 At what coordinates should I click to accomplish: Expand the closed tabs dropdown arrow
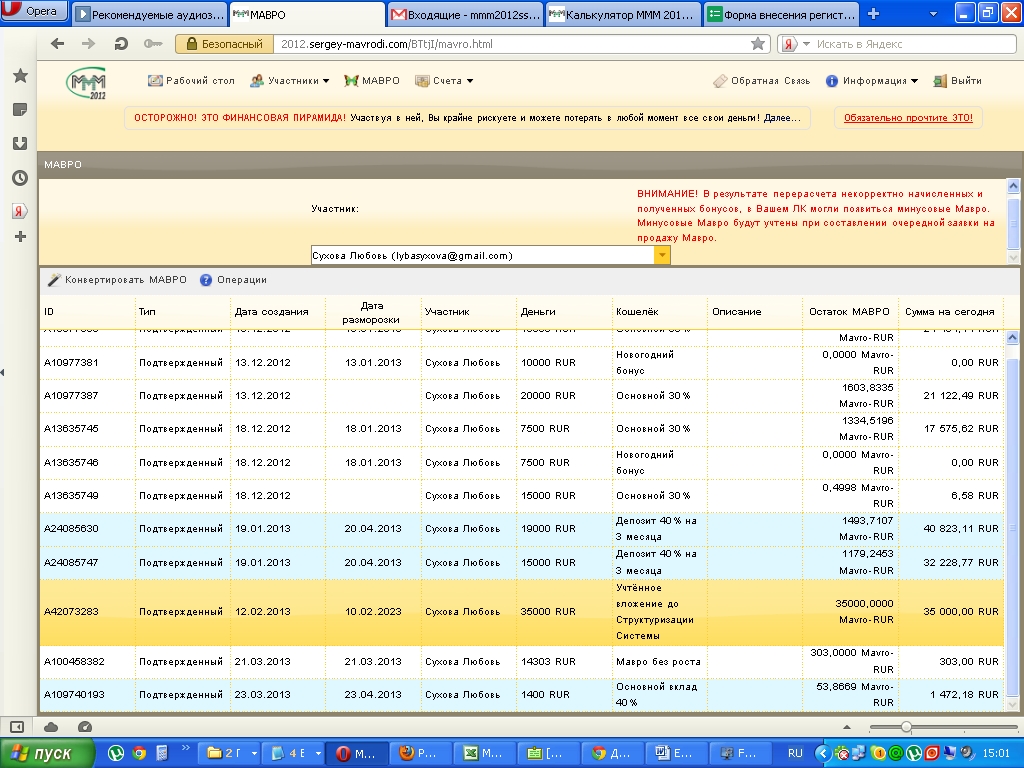933,14
